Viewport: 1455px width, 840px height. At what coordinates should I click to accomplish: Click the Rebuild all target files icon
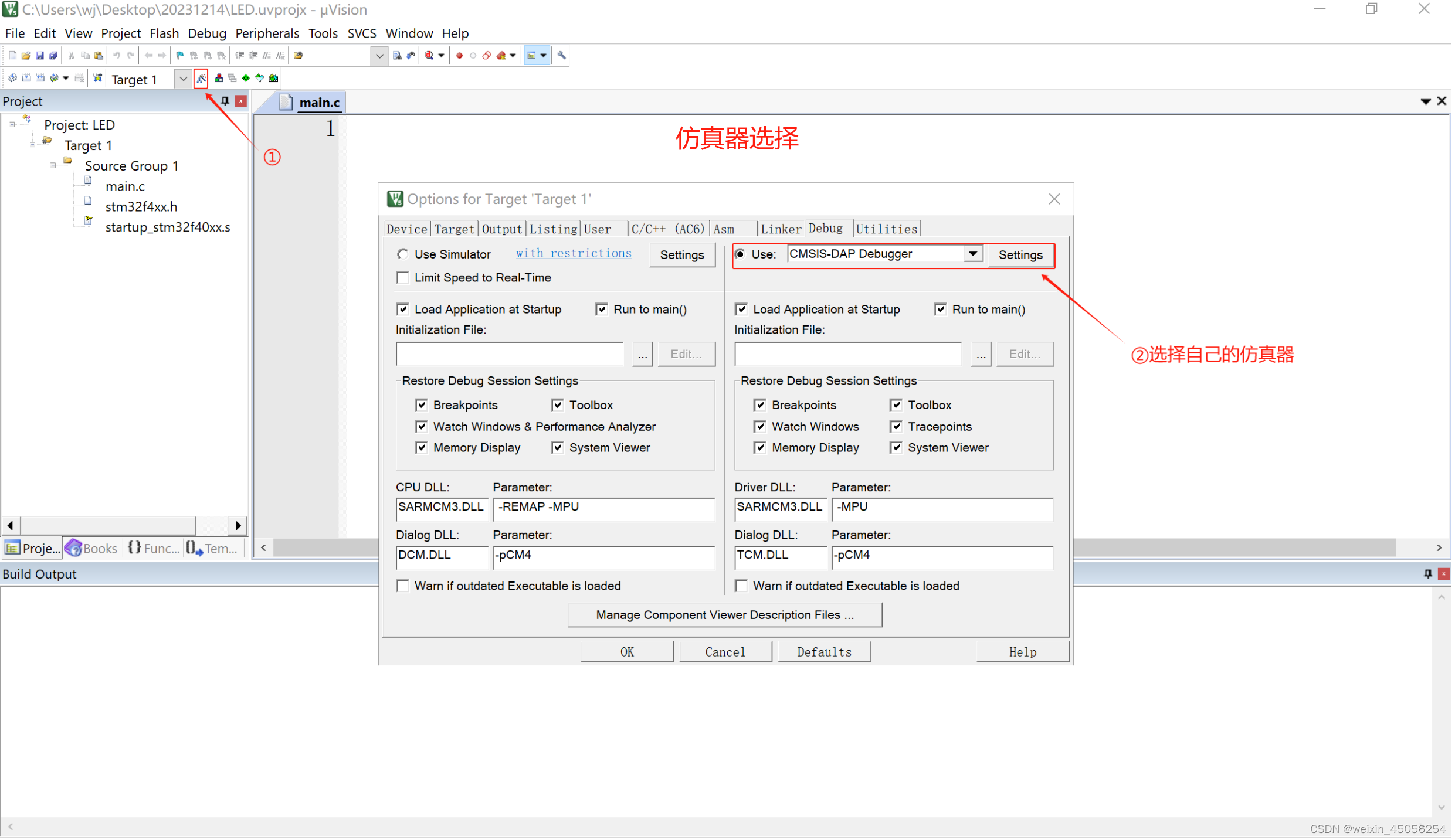[40, 79]
